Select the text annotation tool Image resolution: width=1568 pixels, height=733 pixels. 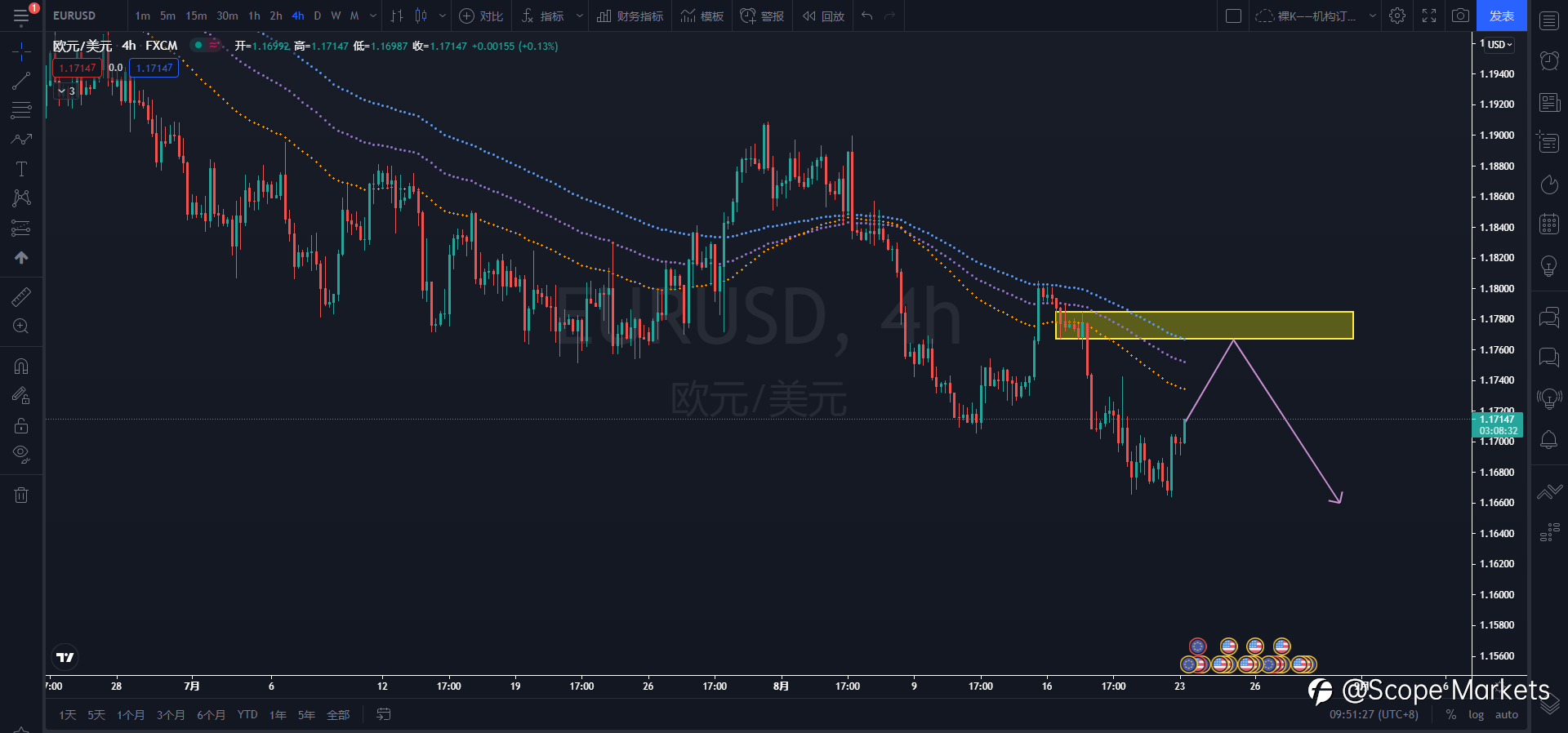pos(21,169)
